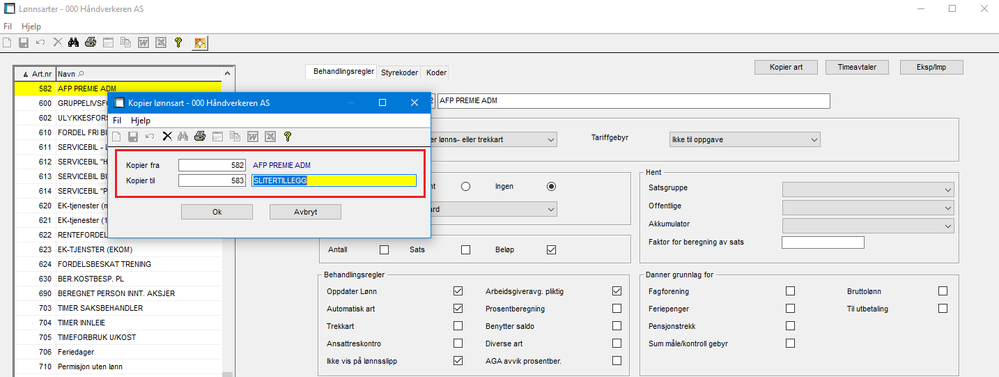Select row 624 FORDELSBESKAT TRENING
Screen dimensions: 999x377
click(x=118, y=264)
